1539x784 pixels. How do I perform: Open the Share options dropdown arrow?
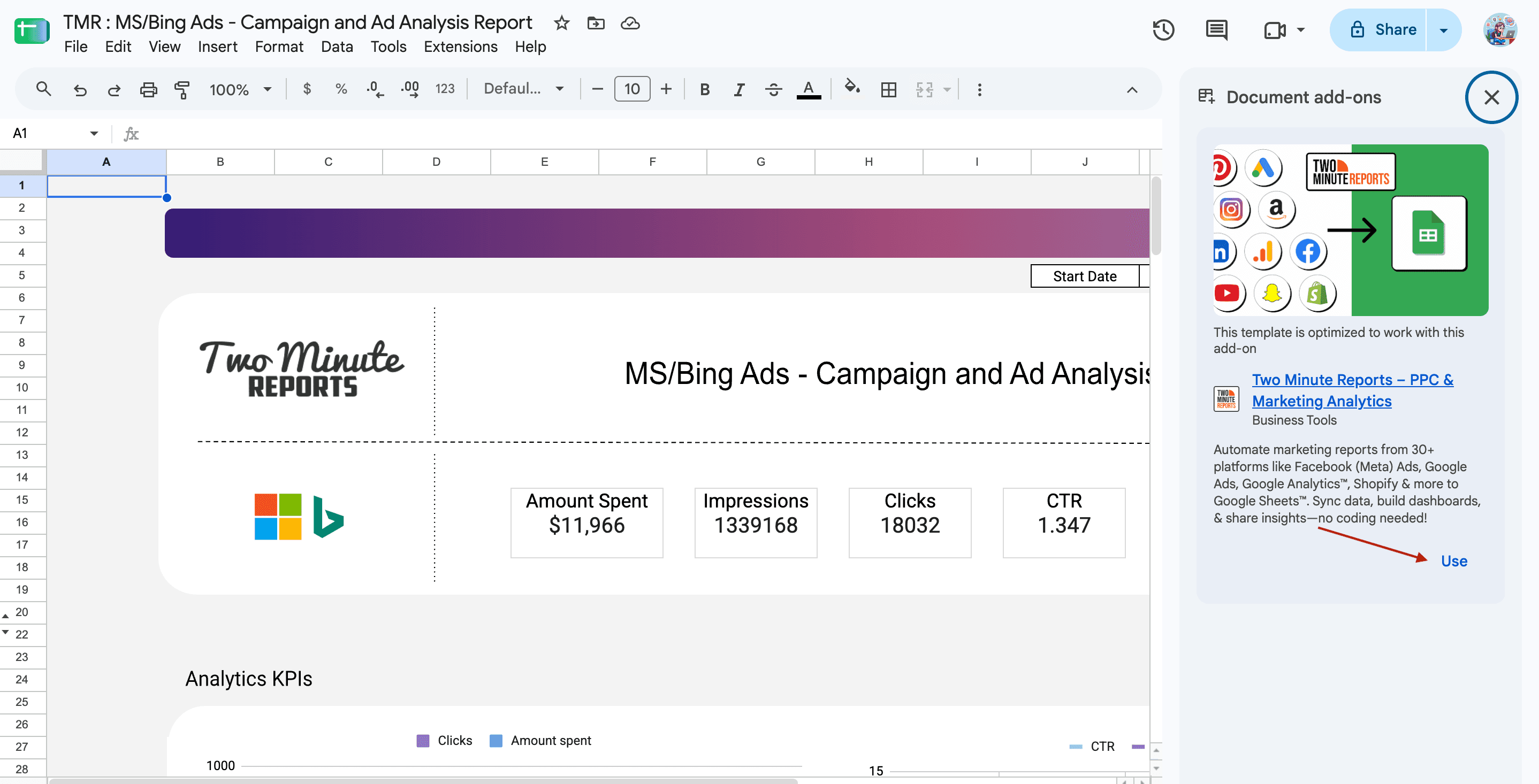1443,30
